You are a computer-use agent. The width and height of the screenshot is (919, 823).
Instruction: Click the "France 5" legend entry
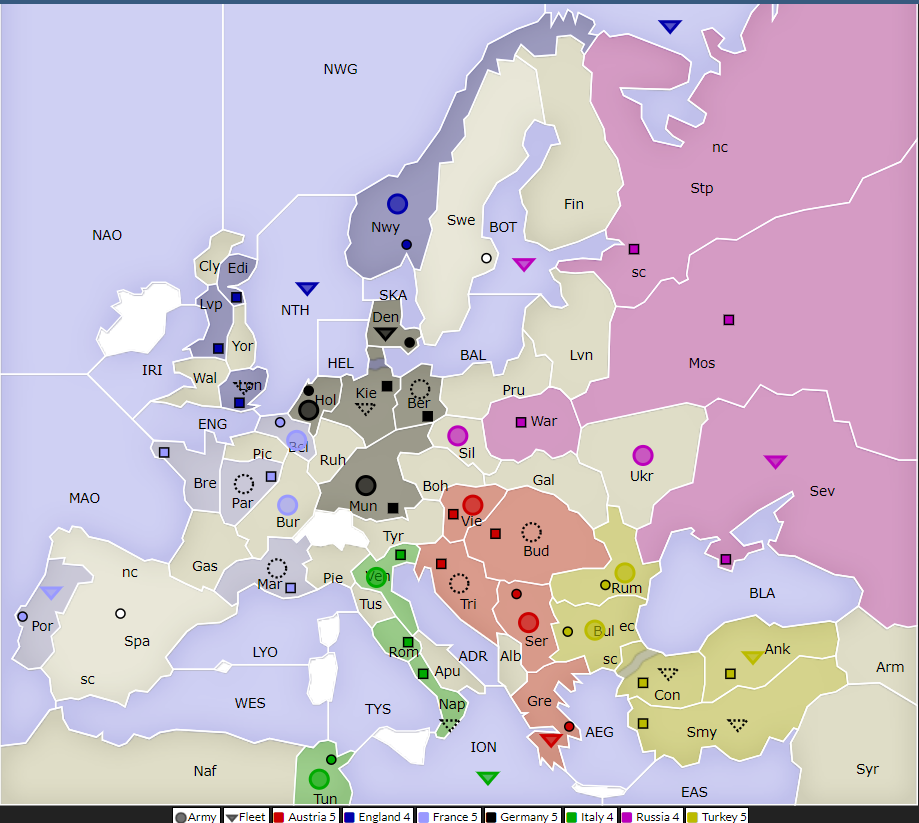[x=449, y=817]
